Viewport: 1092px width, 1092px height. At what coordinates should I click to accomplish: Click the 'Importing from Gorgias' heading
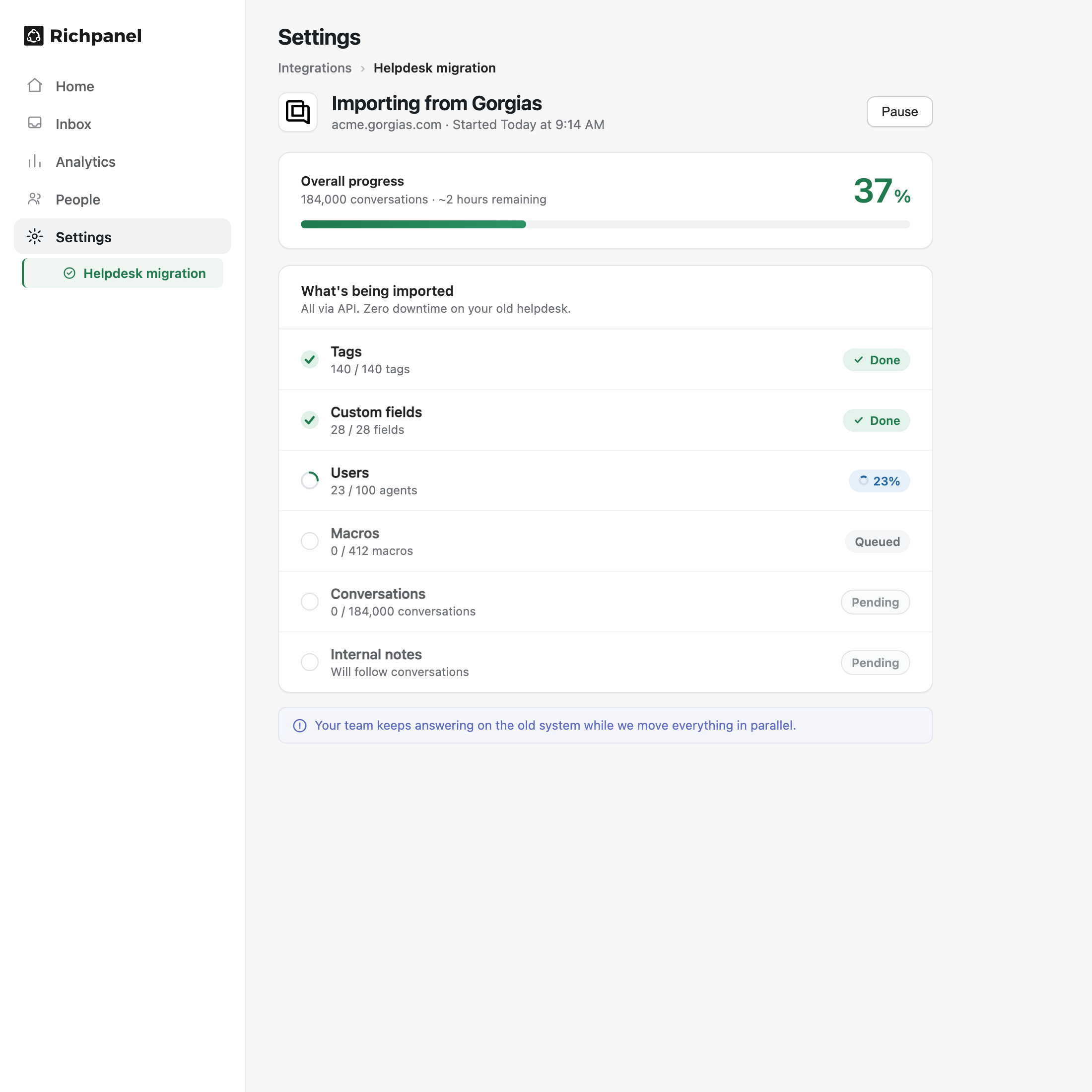tap(436, 103)
